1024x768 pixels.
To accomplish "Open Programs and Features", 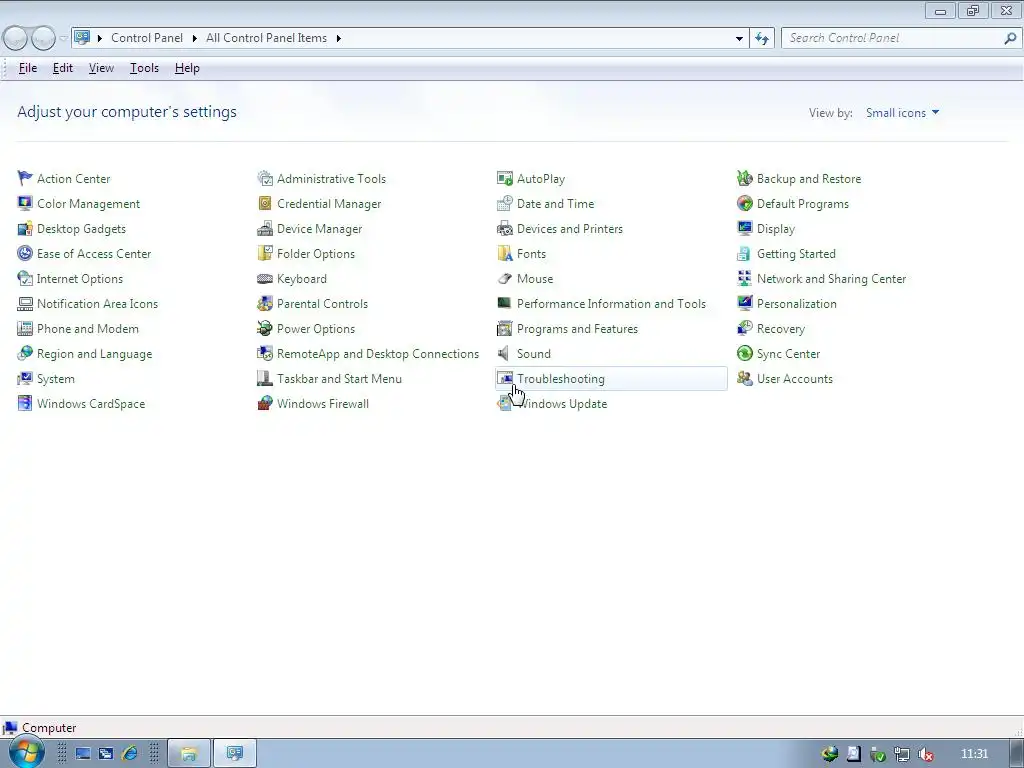I will [x=577, y=328].
